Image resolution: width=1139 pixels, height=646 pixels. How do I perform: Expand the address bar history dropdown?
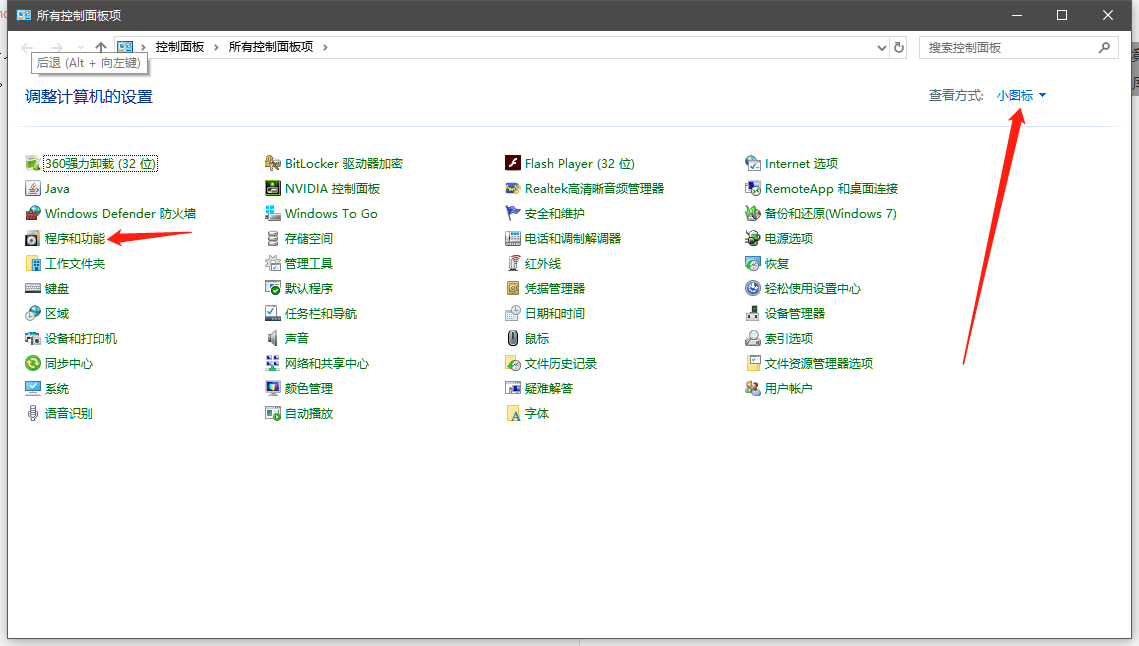pos(881,48)
